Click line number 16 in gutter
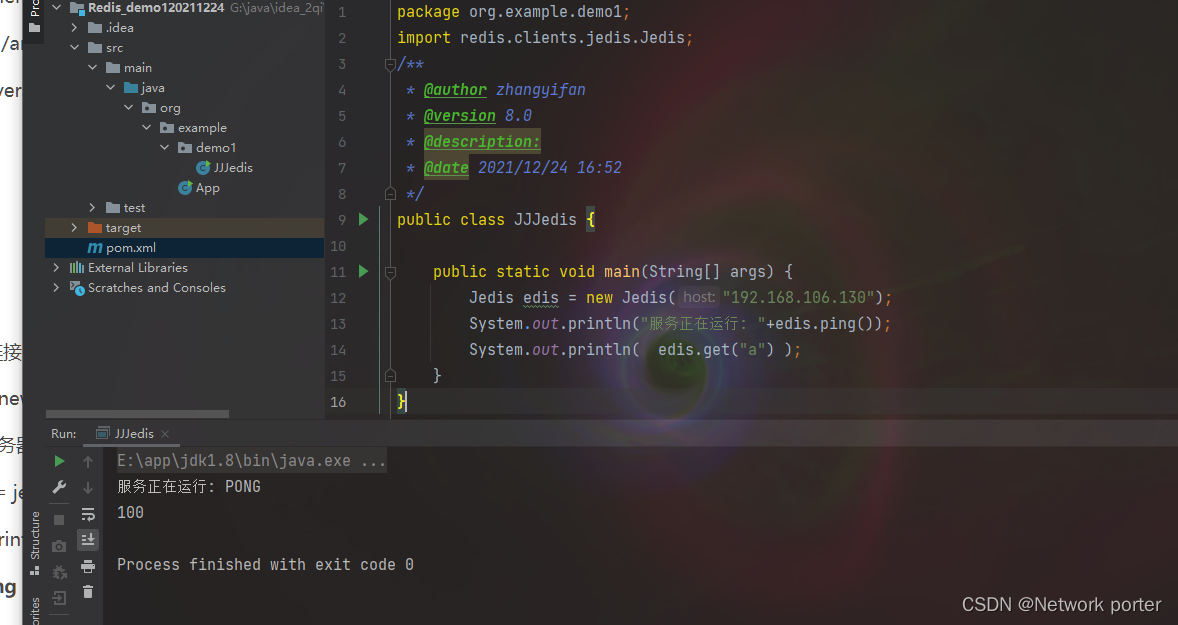 (338, 402)
